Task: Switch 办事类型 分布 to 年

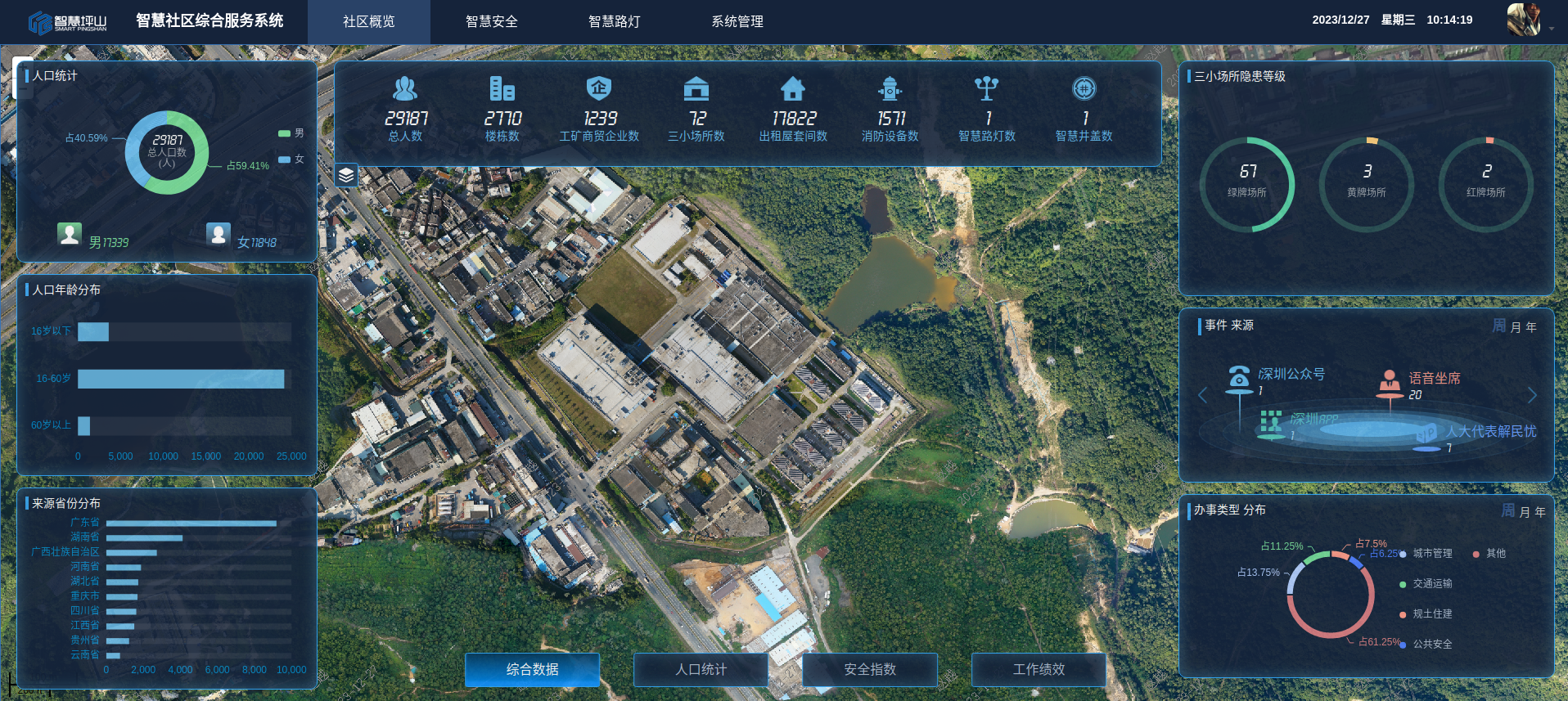Action: click(x=1540, y=512)
